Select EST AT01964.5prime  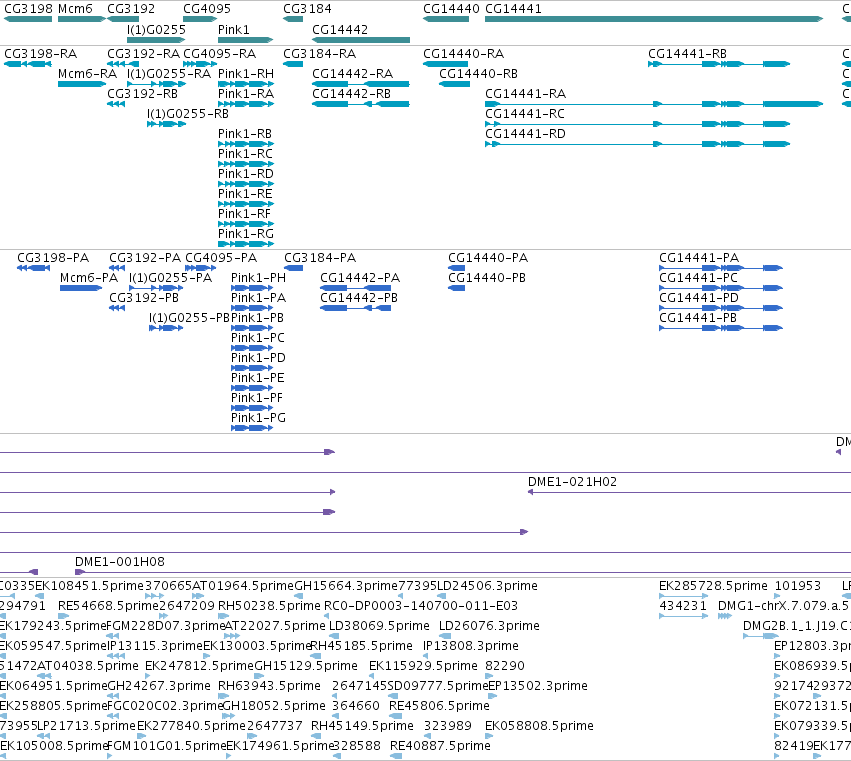click(243, 586)
